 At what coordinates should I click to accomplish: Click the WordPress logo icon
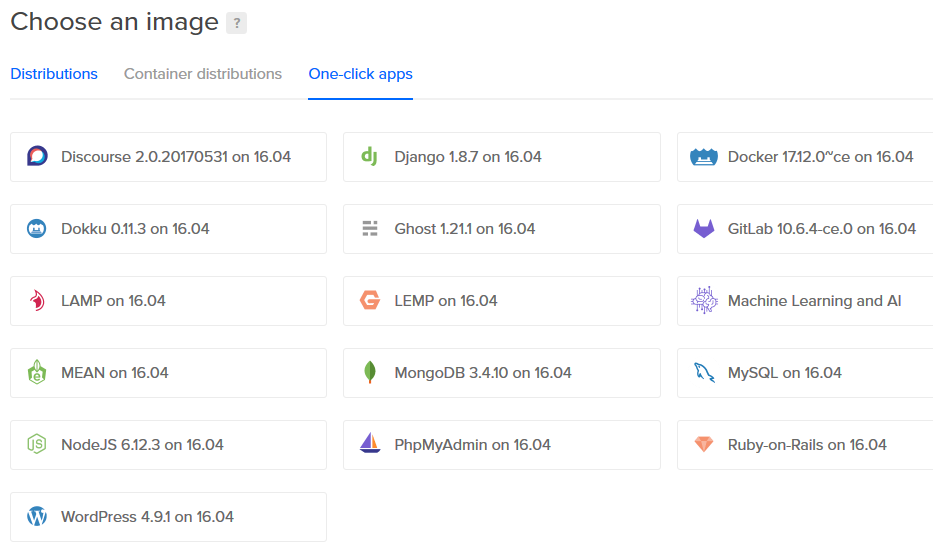37,517
